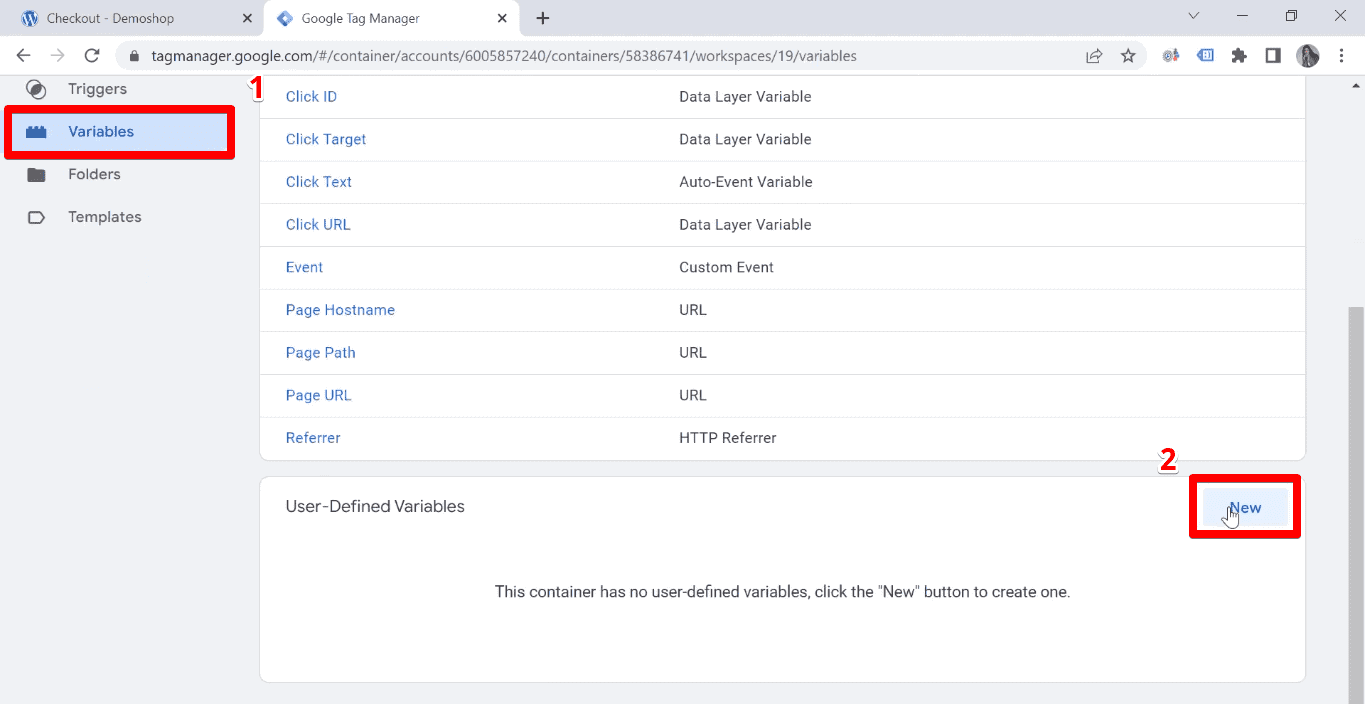Click the browser back arrow

point(22,56)
